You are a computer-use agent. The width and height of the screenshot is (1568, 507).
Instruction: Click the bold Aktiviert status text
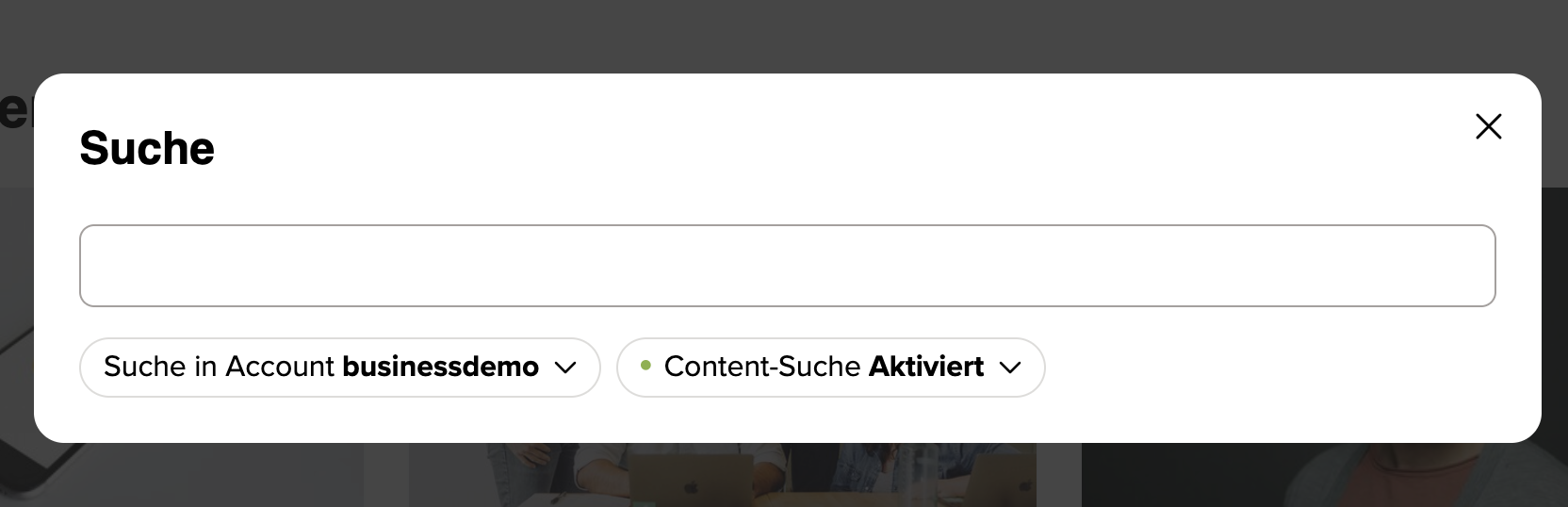925,367
